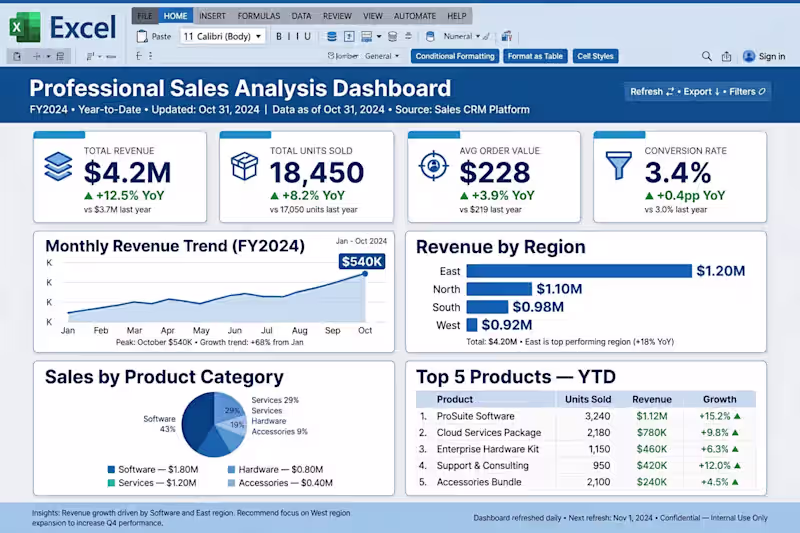
Task: Click the pen icon right of Numeral
Action: coord(486,36)
